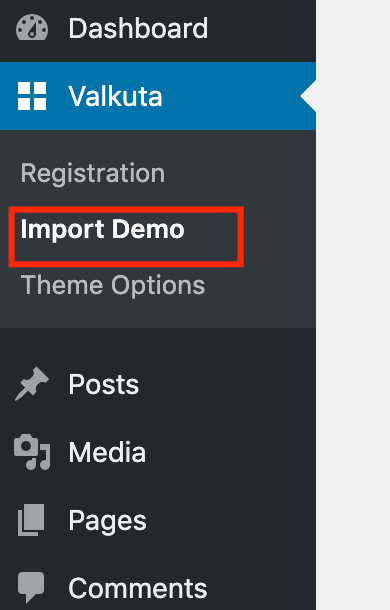Open the Pages menu label
390x610 pixels.
107,521
